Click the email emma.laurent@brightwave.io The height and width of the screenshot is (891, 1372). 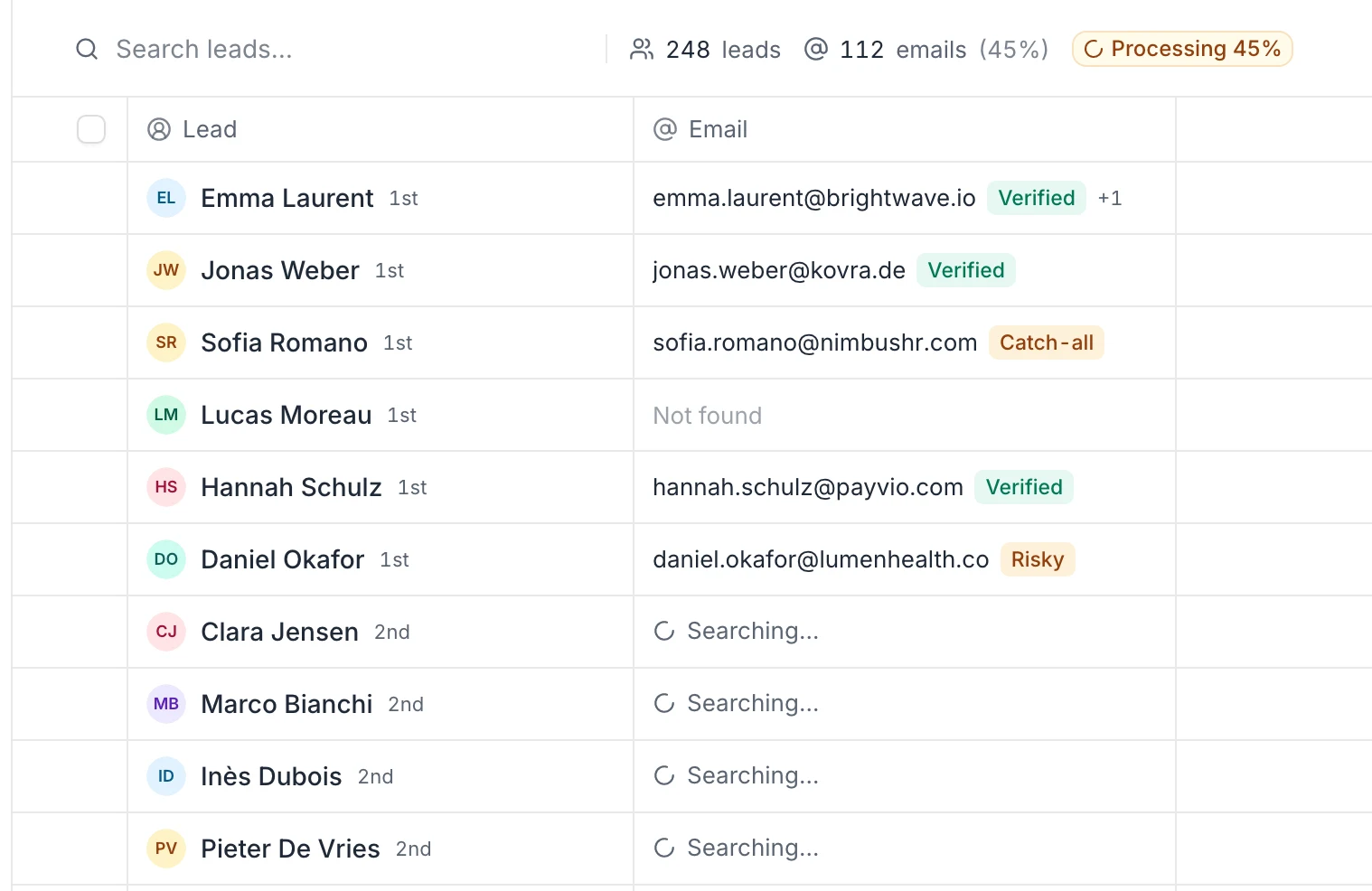[814, 198]
